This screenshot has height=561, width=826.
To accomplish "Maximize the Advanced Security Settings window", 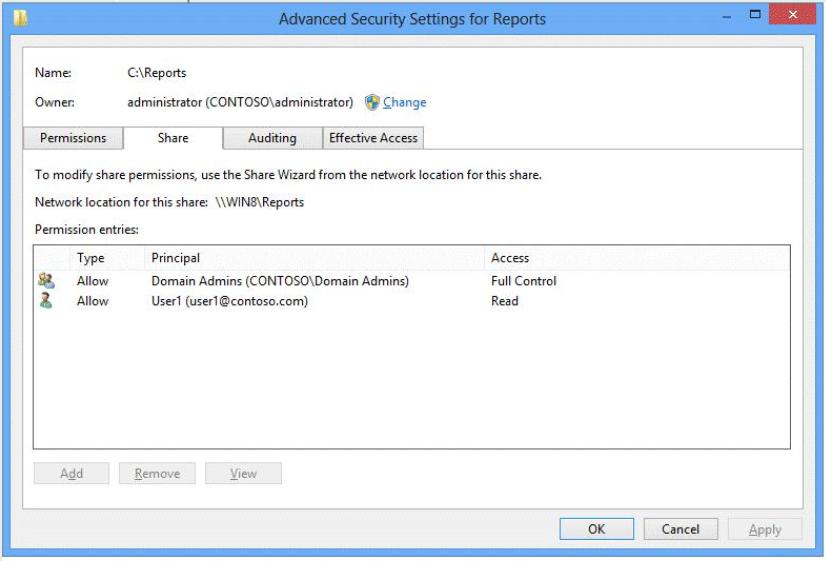I will 755,15.
